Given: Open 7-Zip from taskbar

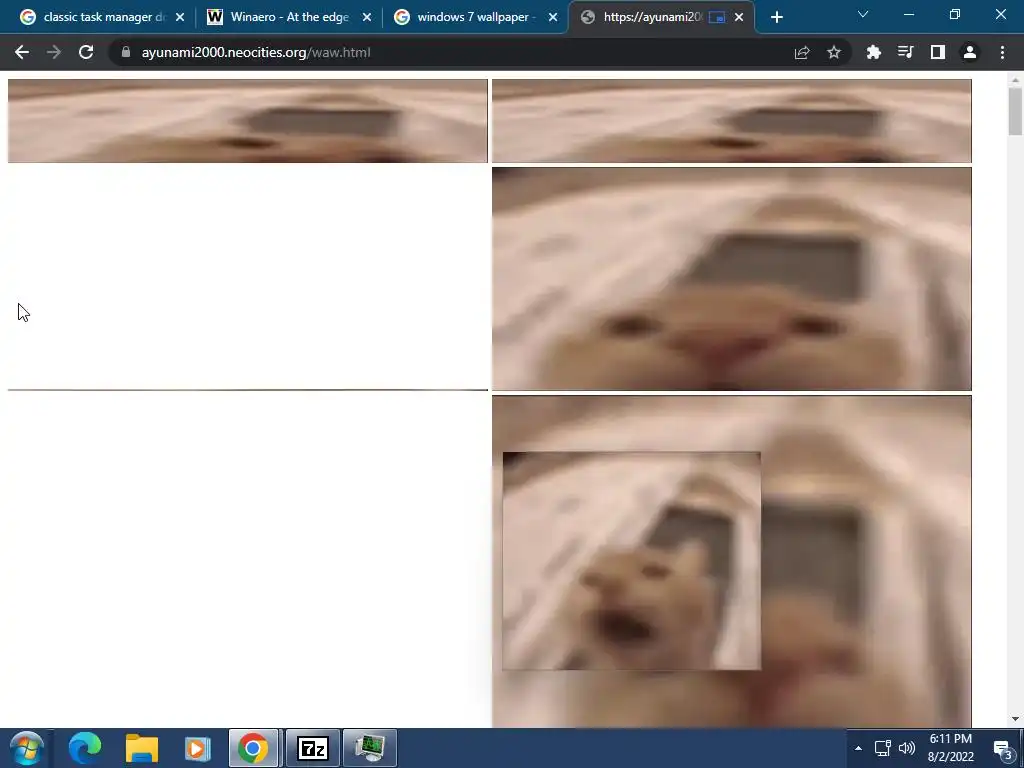Looking at the screenshot, I should (x=312, y=748).
